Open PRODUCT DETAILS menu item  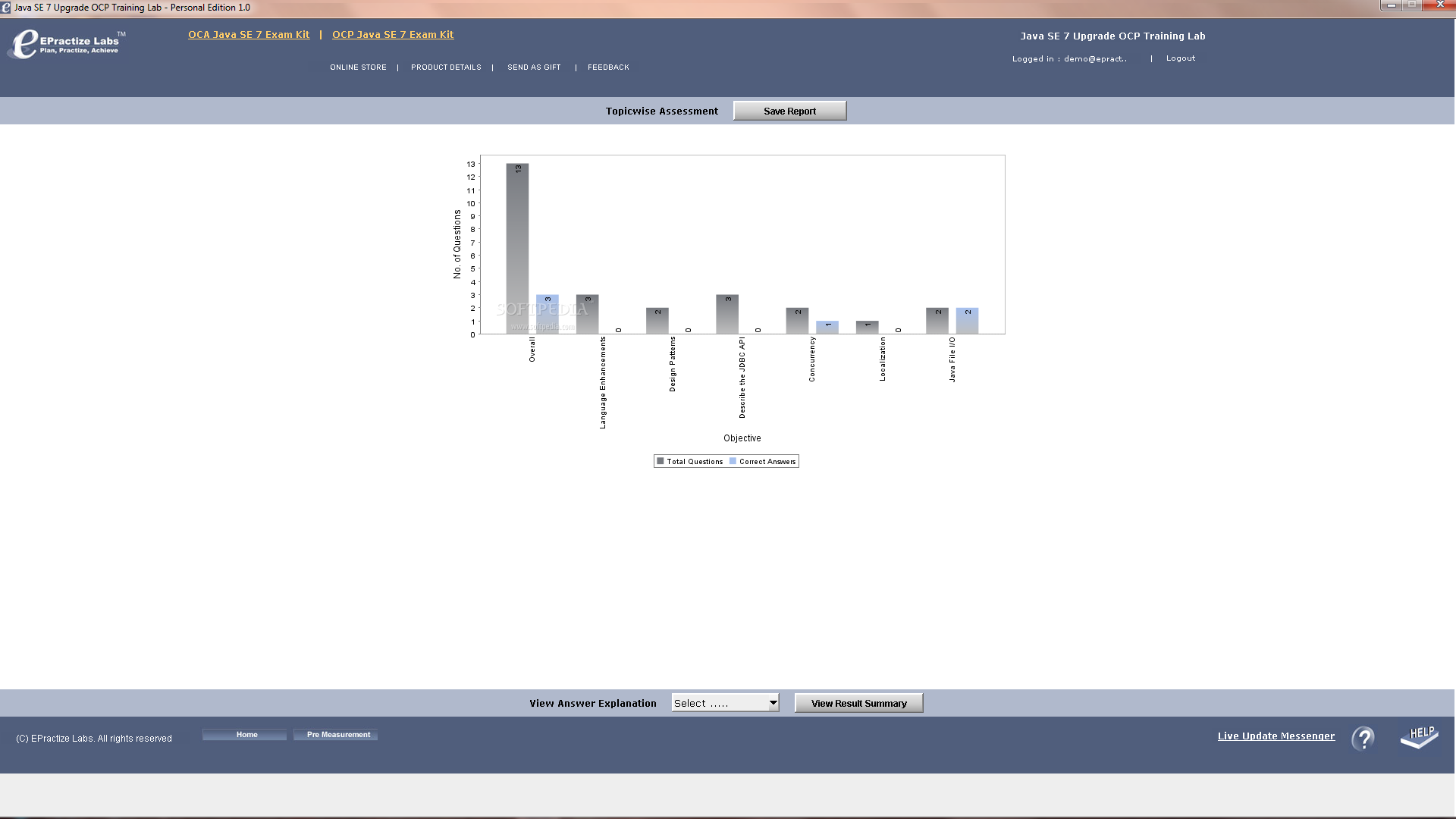(x=446, y=67)
